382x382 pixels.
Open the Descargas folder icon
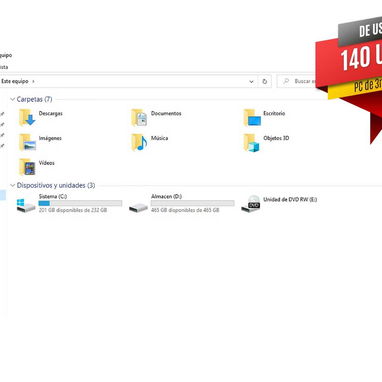coord(27,117)
